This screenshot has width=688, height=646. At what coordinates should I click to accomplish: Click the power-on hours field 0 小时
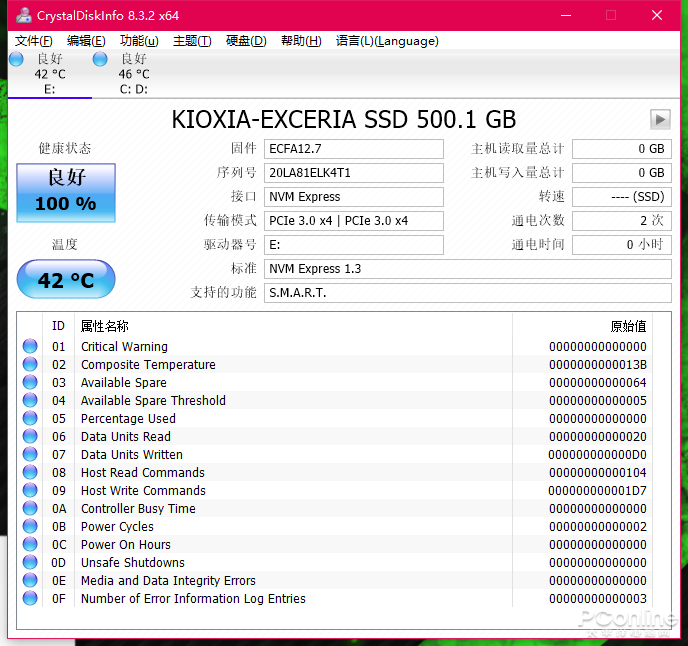click(x=622, y=245)
